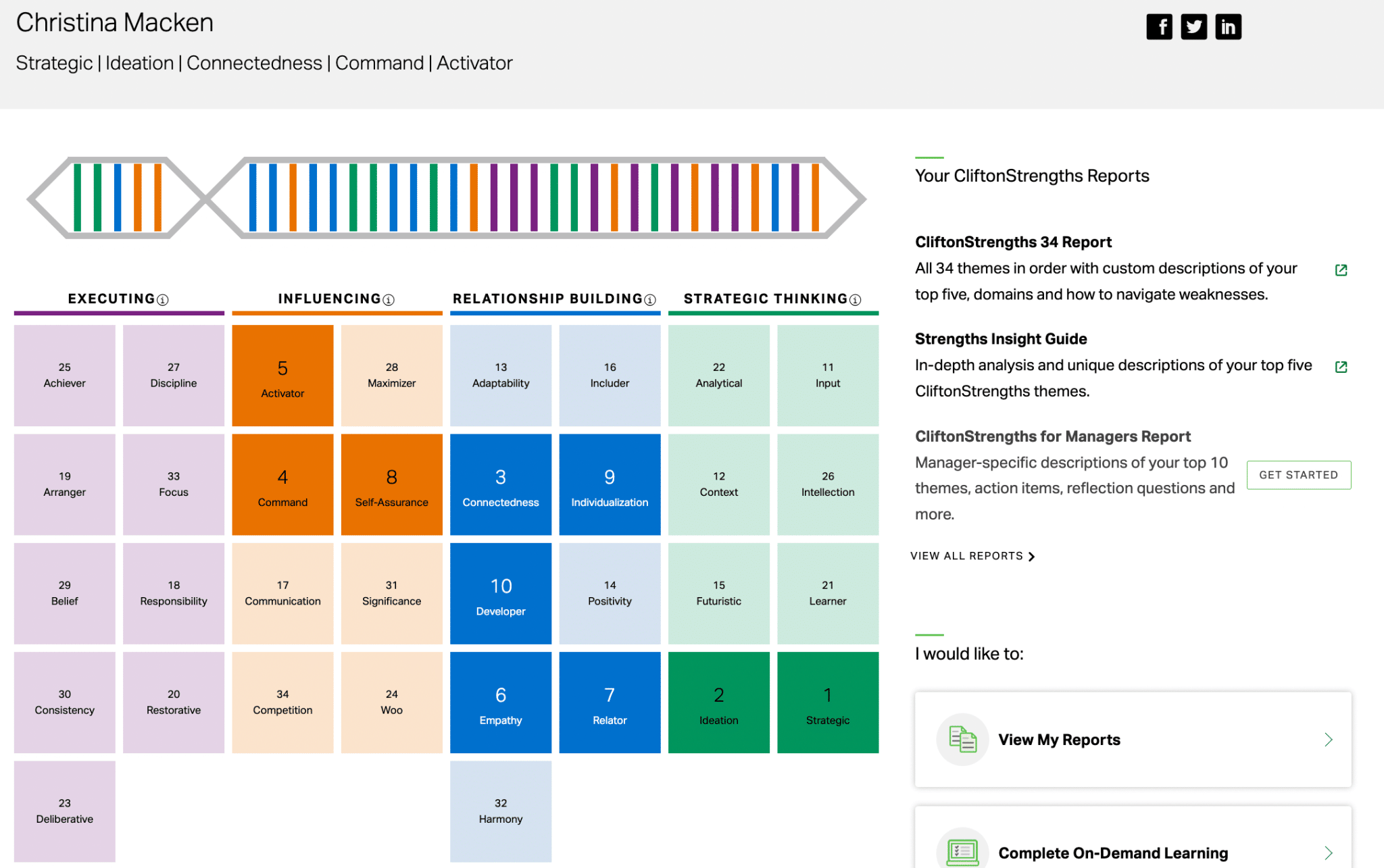Image resolution: width=1384 pixels, height=868 pixels.
Task: Click the Discipline theme tile
Action: 174,376
